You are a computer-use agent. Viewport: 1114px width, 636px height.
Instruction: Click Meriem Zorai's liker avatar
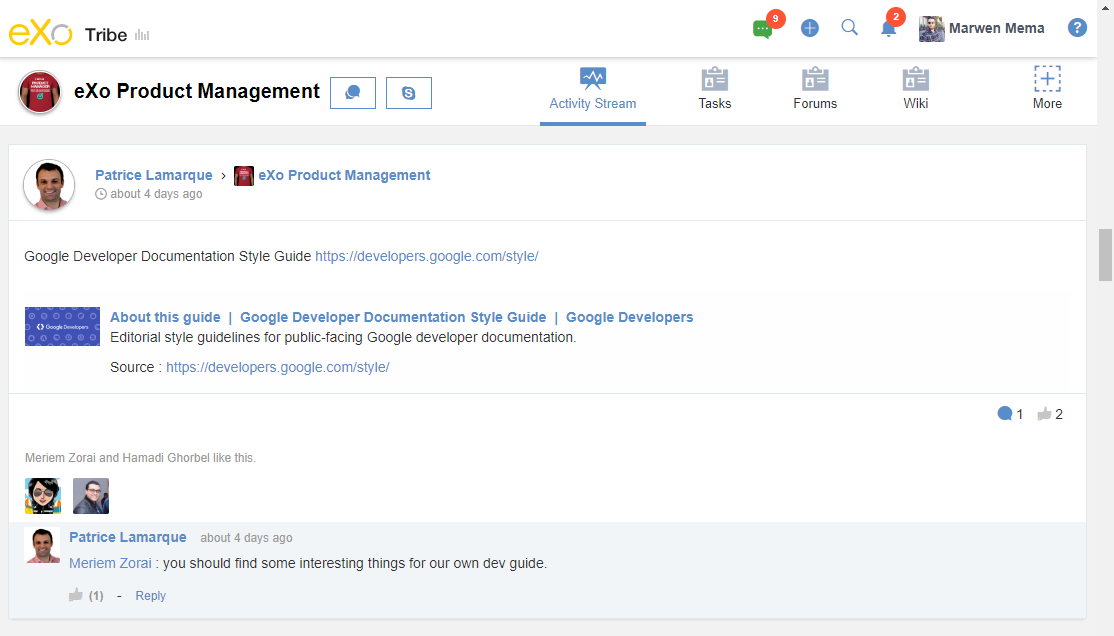43,496
